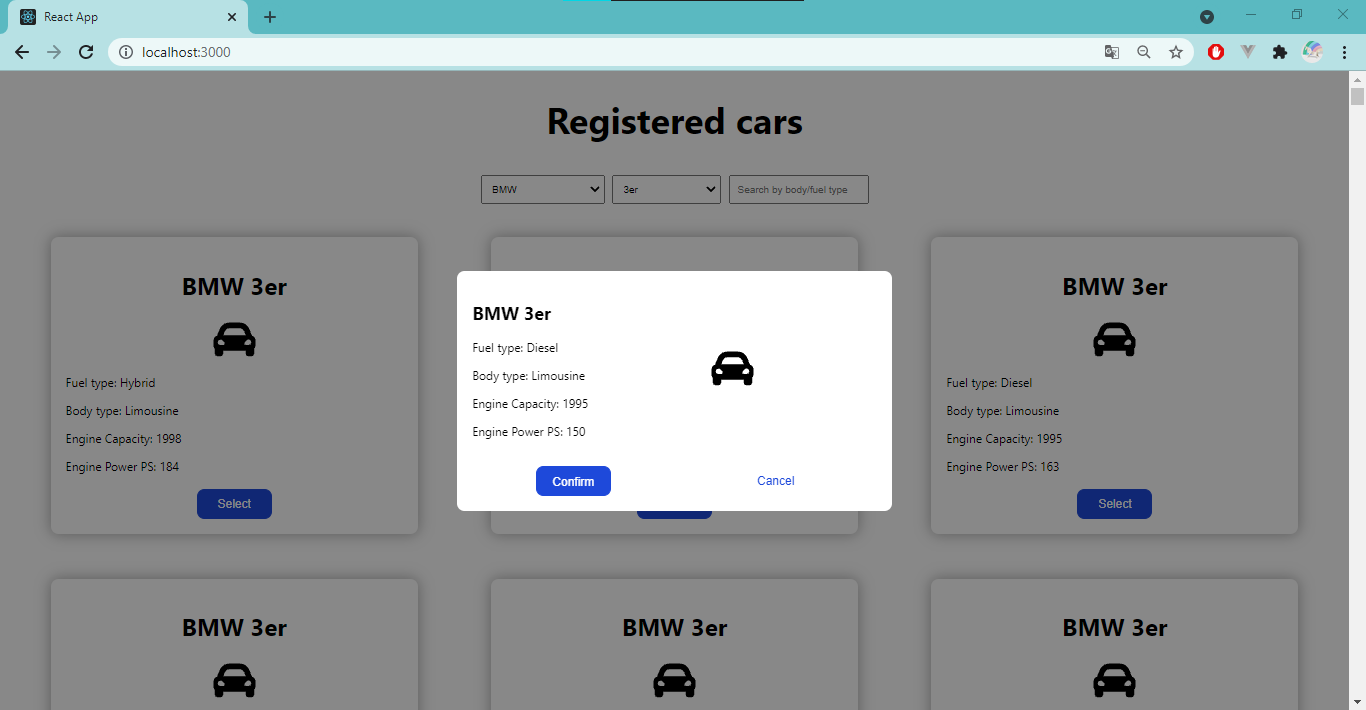Open the BMW brand dropdown
Viewport: 1366px width, 710px height.
click(x=542, y=189)
